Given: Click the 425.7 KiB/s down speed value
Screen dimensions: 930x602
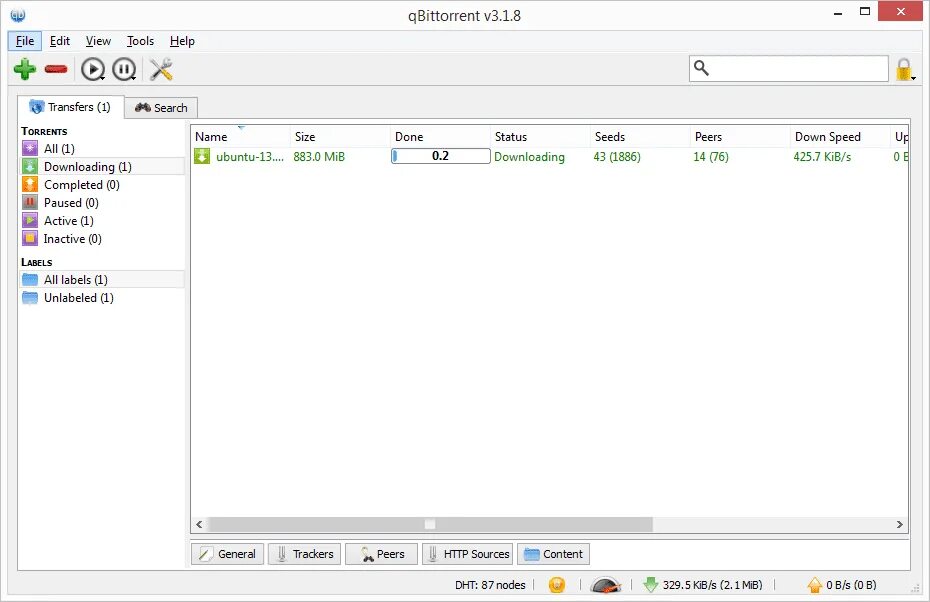Looking at the screenshot, I should coord(822,157).
